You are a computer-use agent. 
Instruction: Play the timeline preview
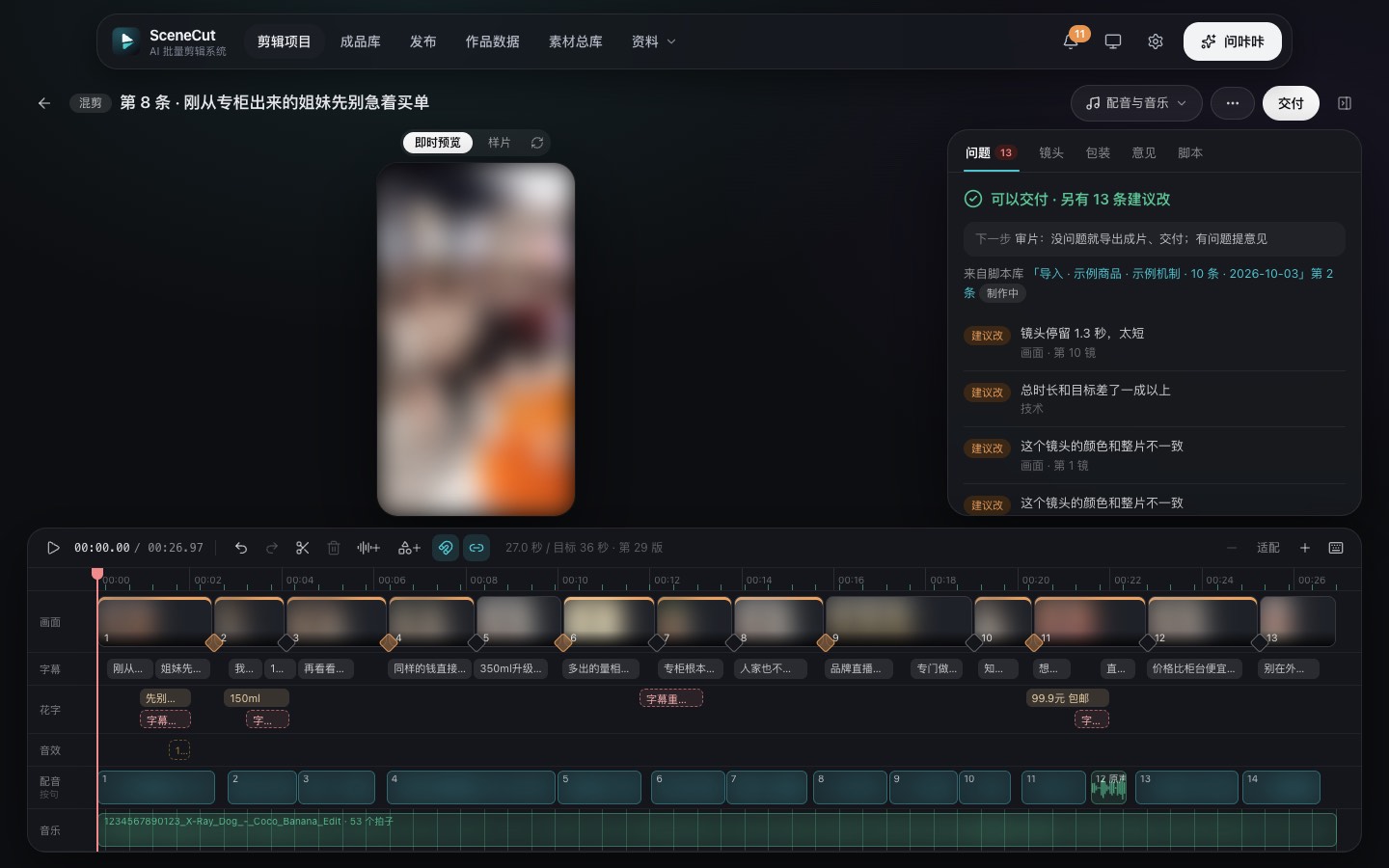pyautogui.click(x=53, y=548)
